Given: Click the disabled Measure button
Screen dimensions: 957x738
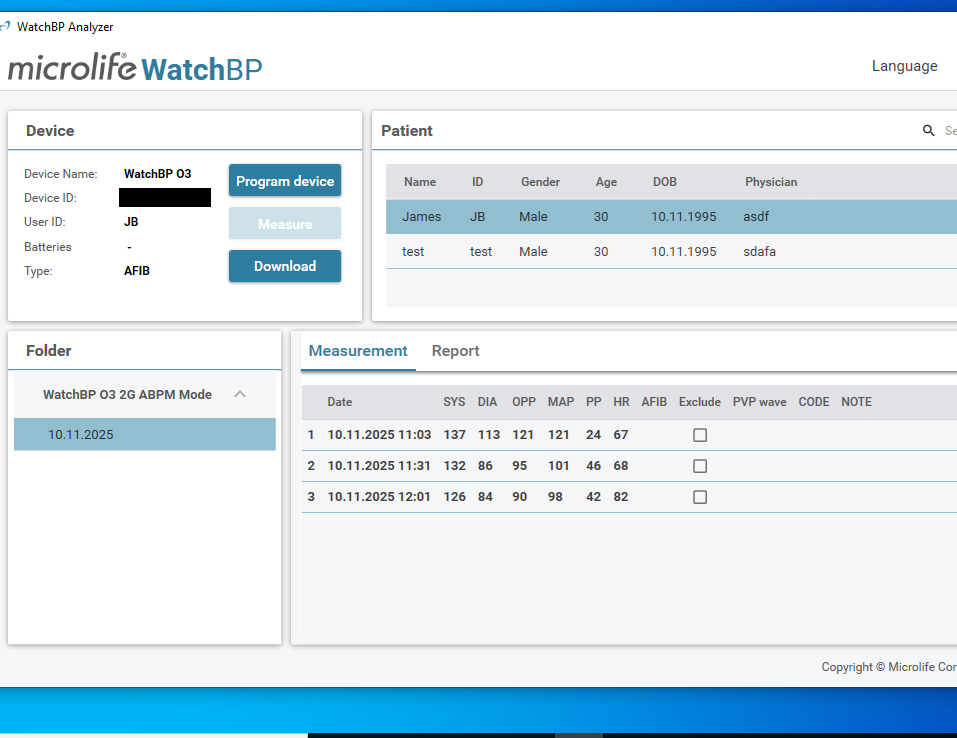Looking at the screenshot, I should point(284,223).
